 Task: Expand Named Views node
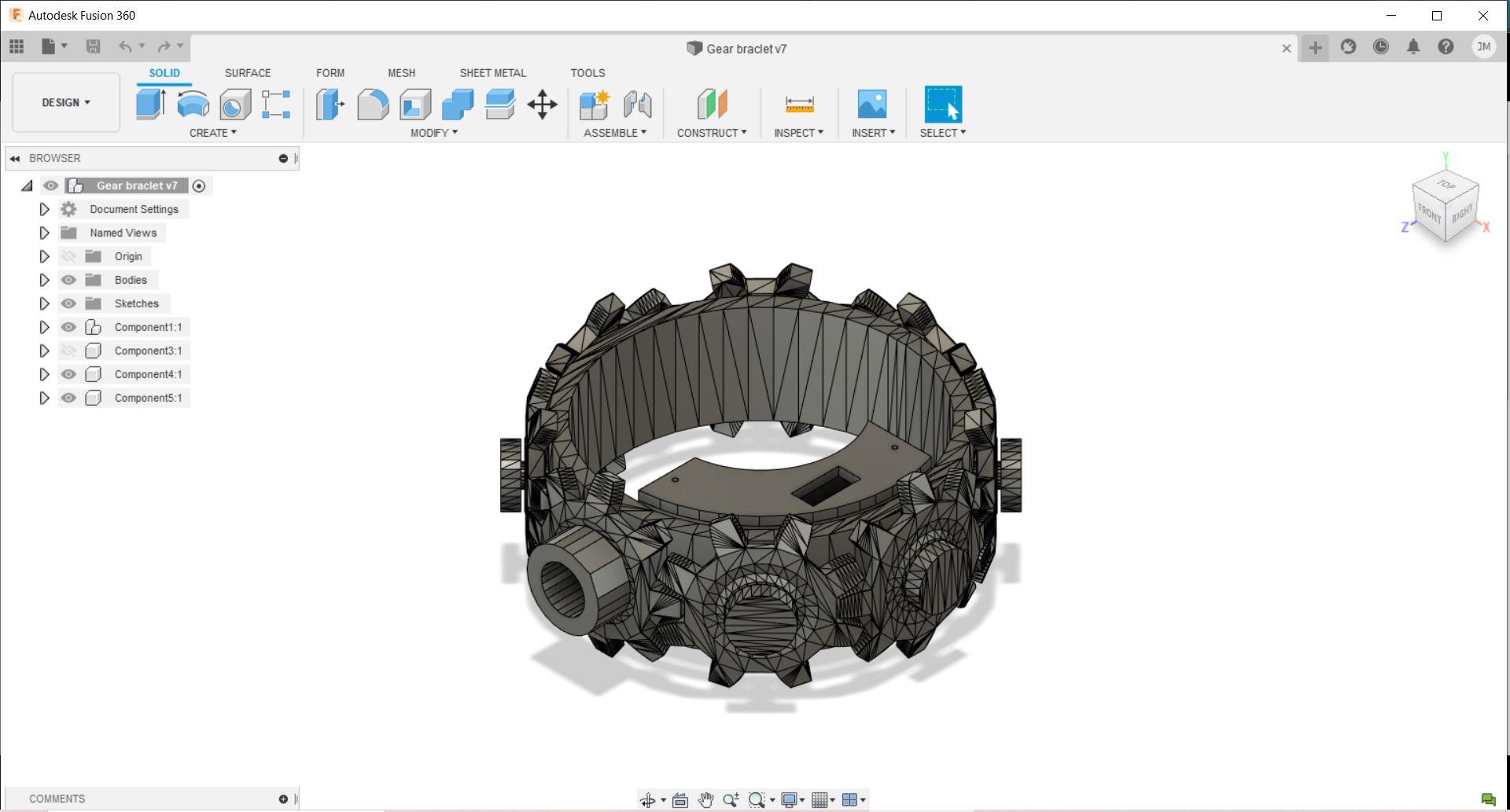click(44, 233)
